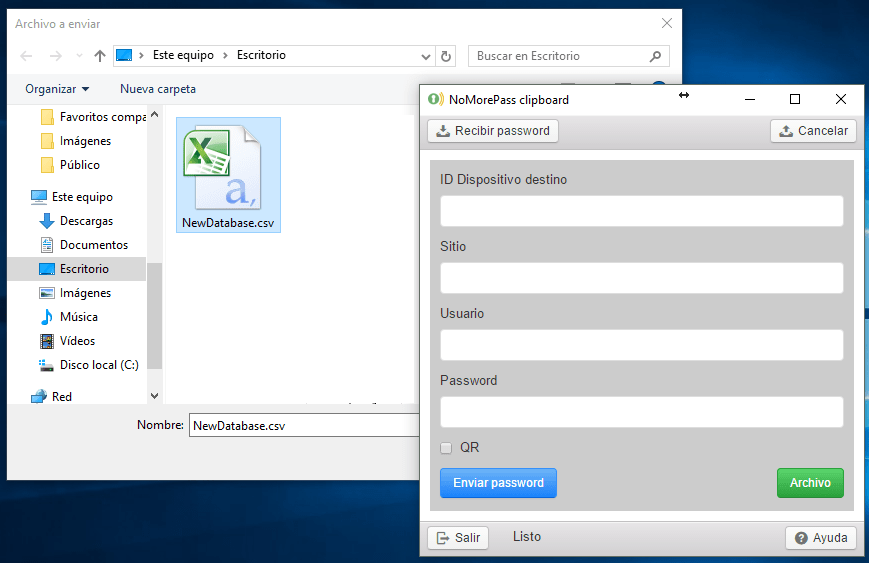Open Documentos in navigation pane
869x563 pixels.
[x=84, y=244]
